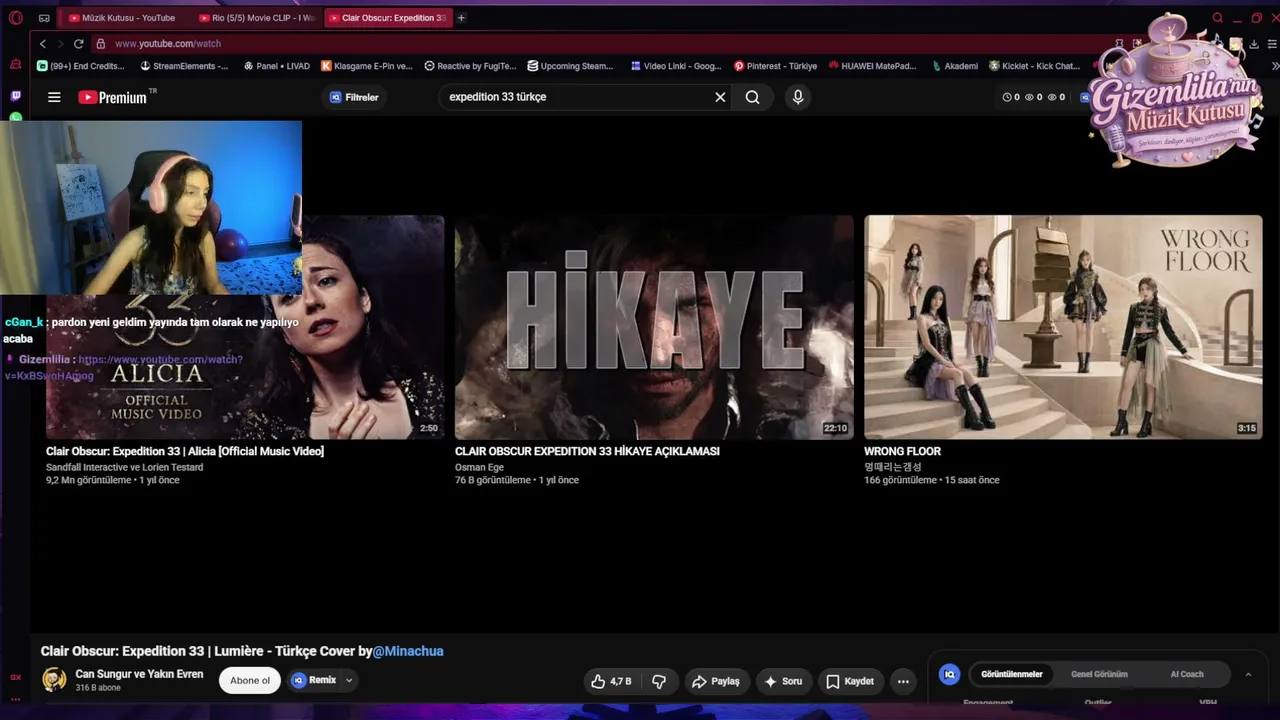The image size is (1280, 720).
Task: Open the YouTube guide hamburger menu
Action: 54,97
